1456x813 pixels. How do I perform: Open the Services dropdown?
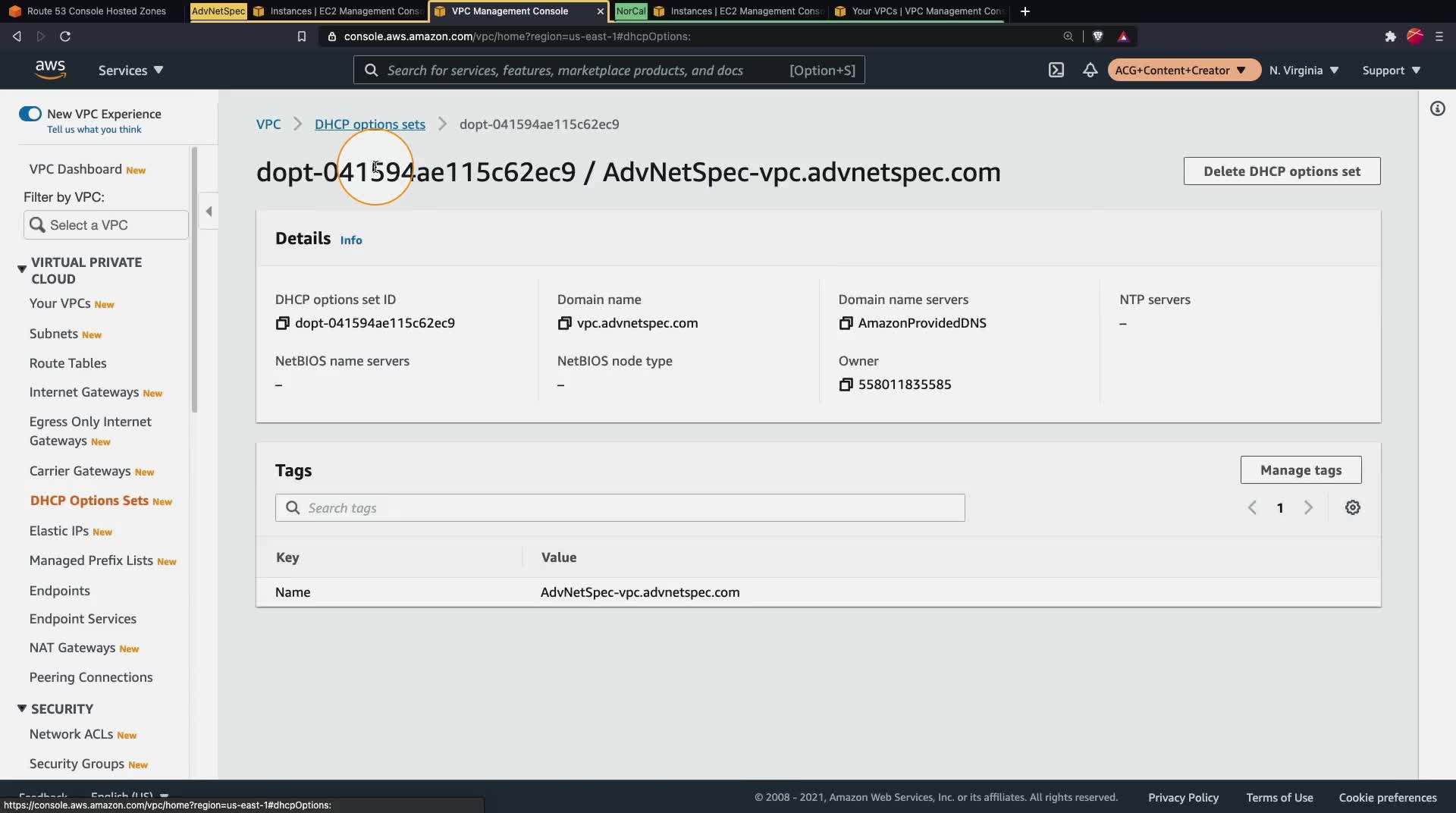(x=130, y=70)
